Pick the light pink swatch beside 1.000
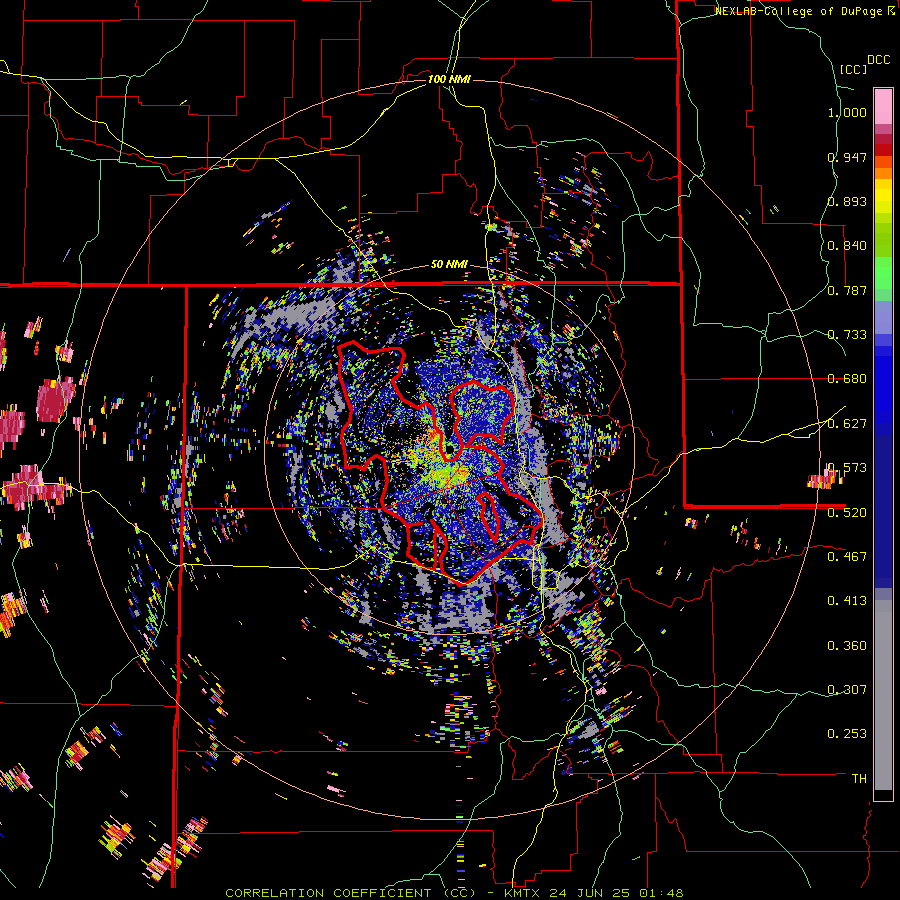The height and width of the screenshot is (900, 900). [x=883, y=107]
